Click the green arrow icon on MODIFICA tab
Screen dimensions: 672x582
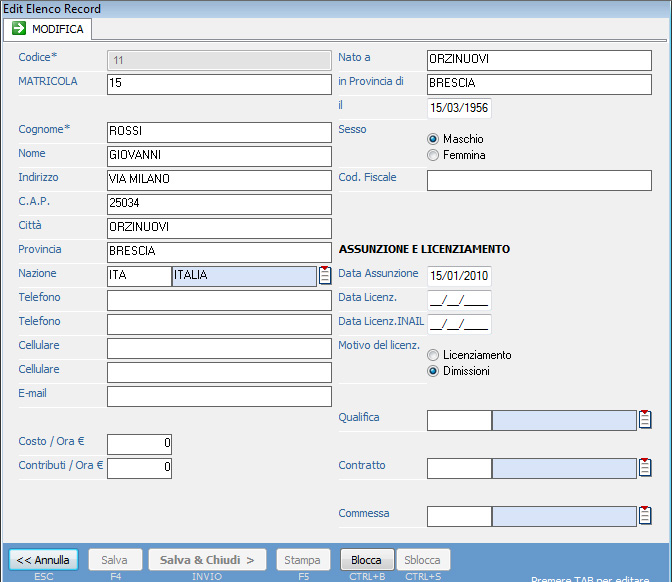[18, 29]
